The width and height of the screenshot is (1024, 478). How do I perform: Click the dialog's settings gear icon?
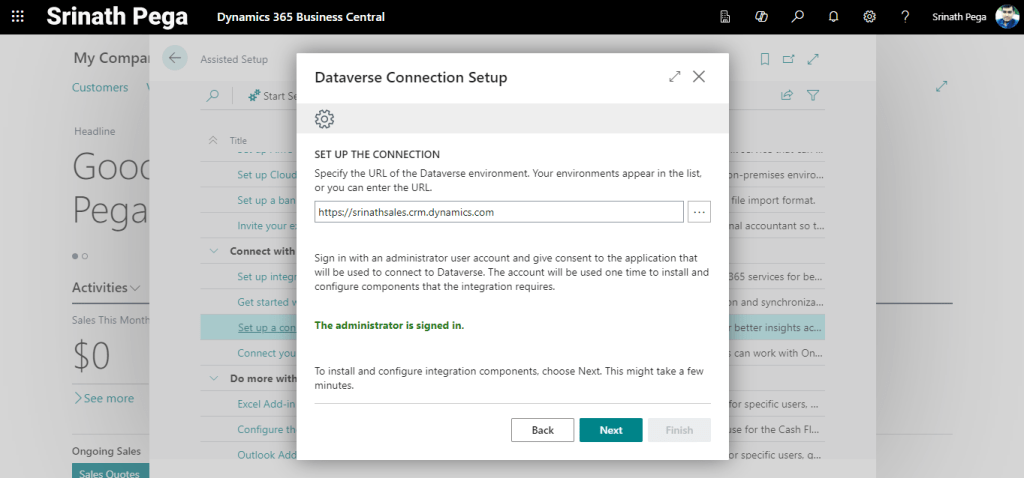[324, 119]
